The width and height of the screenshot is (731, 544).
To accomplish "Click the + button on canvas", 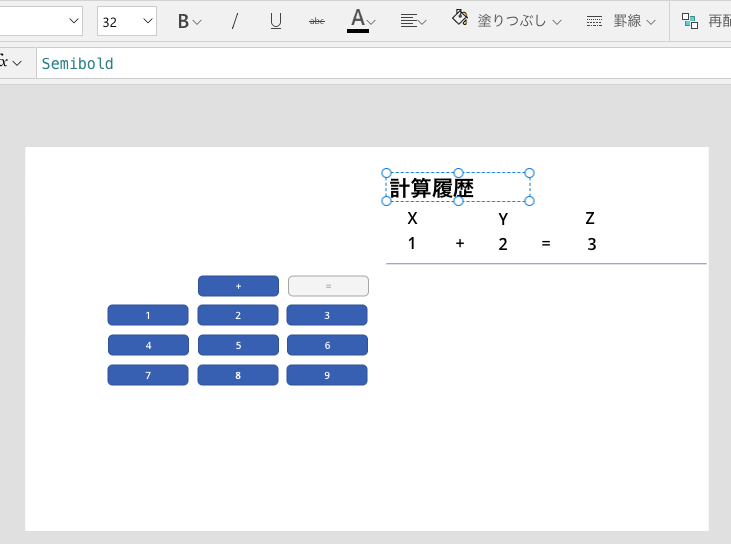I will coord(238,286).
